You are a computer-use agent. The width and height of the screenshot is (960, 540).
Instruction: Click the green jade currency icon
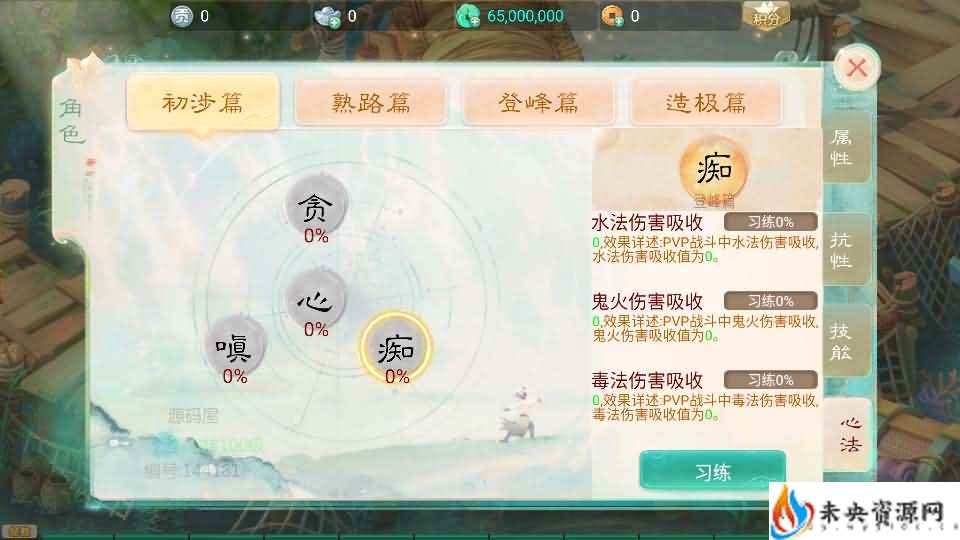[468, 16]
